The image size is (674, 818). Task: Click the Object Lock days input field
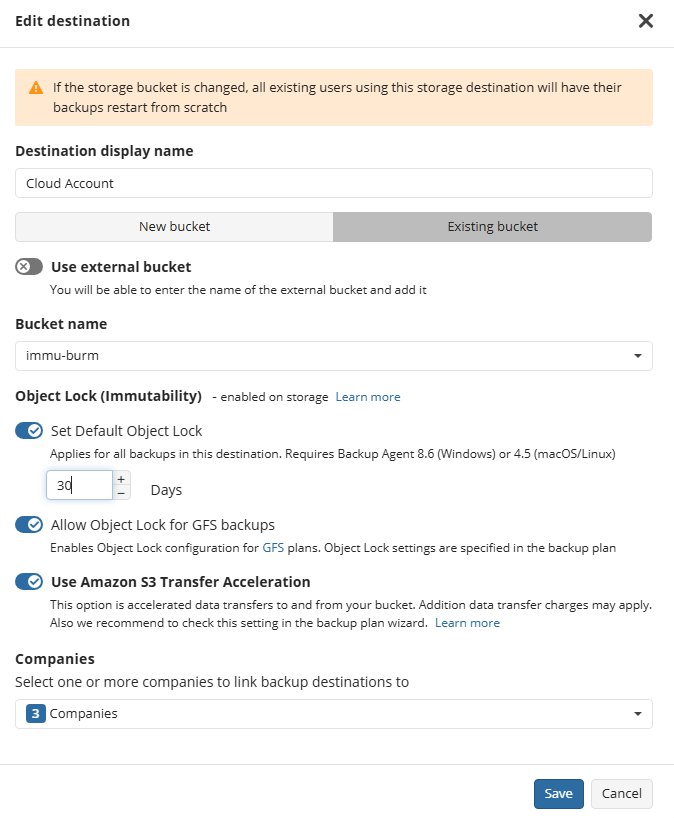80,485
